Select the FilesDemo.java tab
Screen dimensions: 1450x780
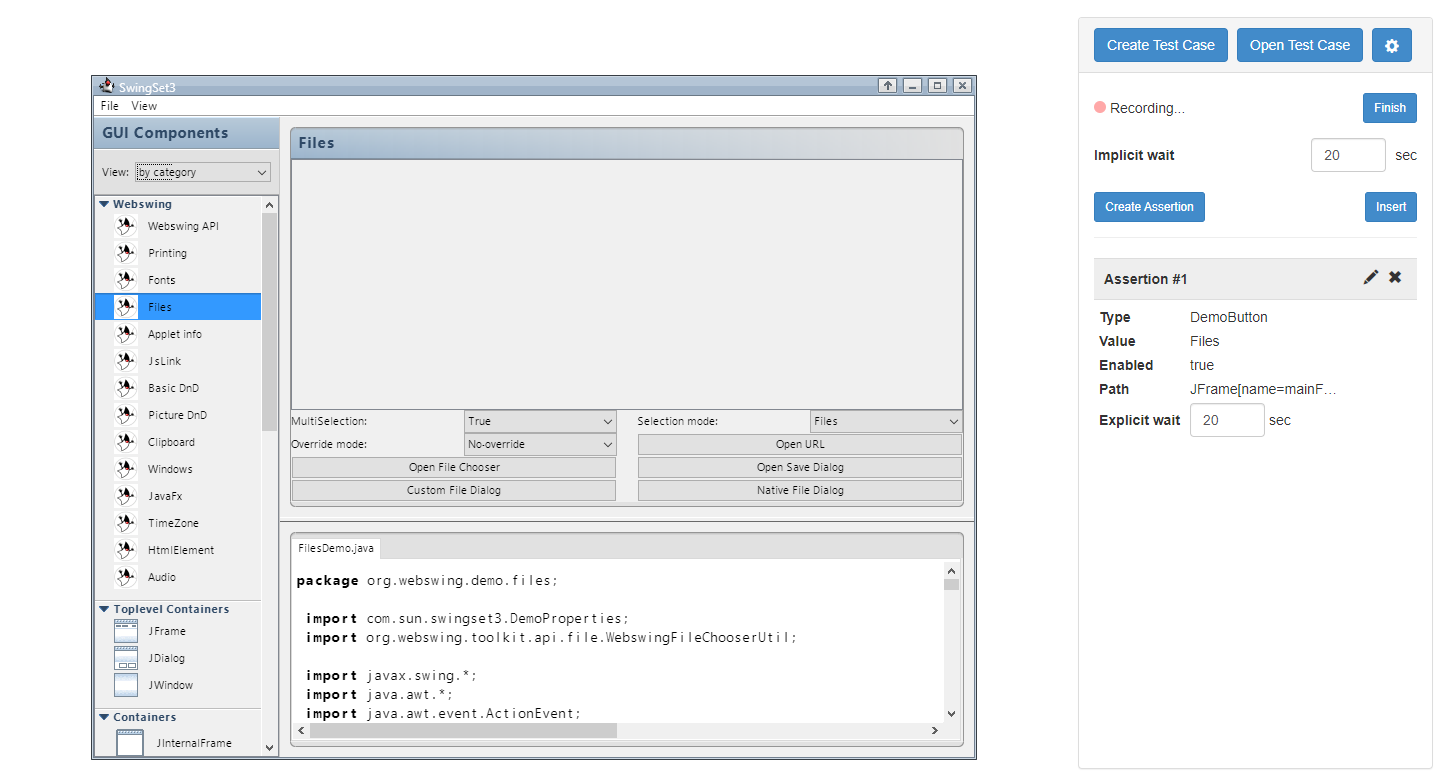336,548
